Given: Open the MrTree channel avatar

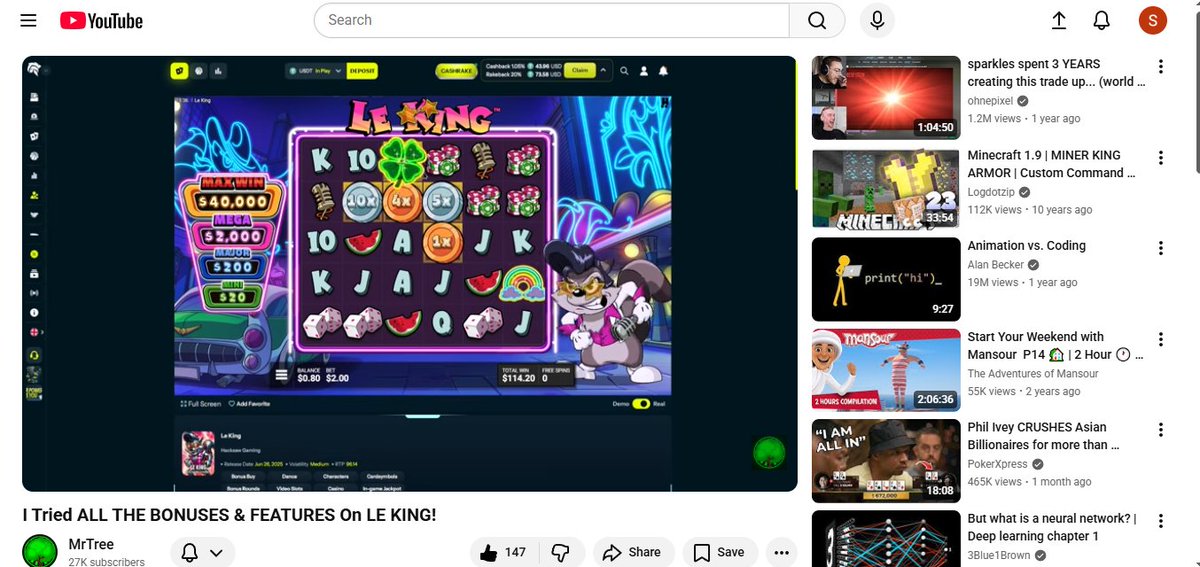Looking at the screenshot, I should [40, 551].
